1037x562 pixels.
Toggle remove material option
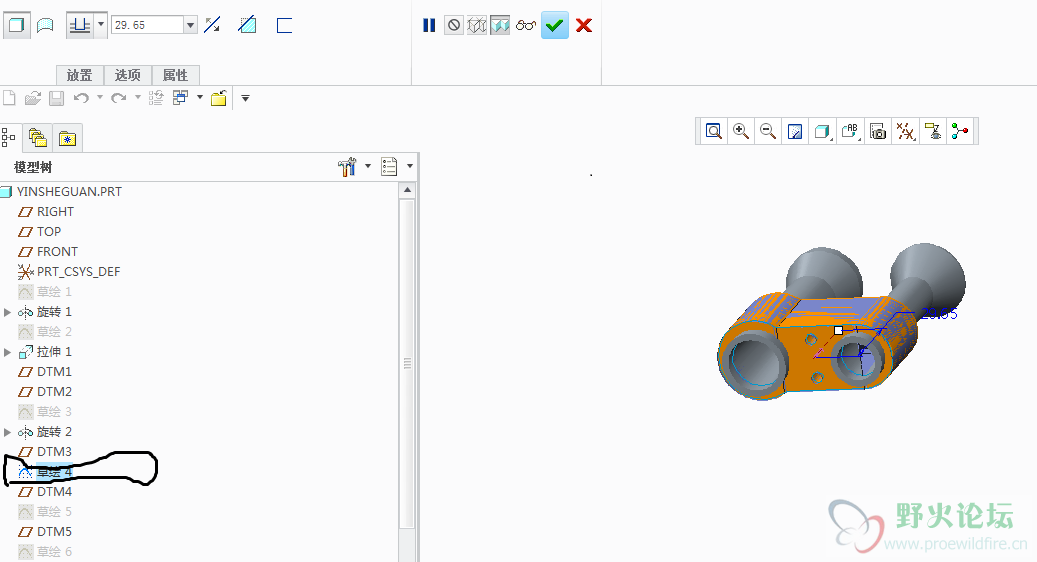(x=247, y=25)
